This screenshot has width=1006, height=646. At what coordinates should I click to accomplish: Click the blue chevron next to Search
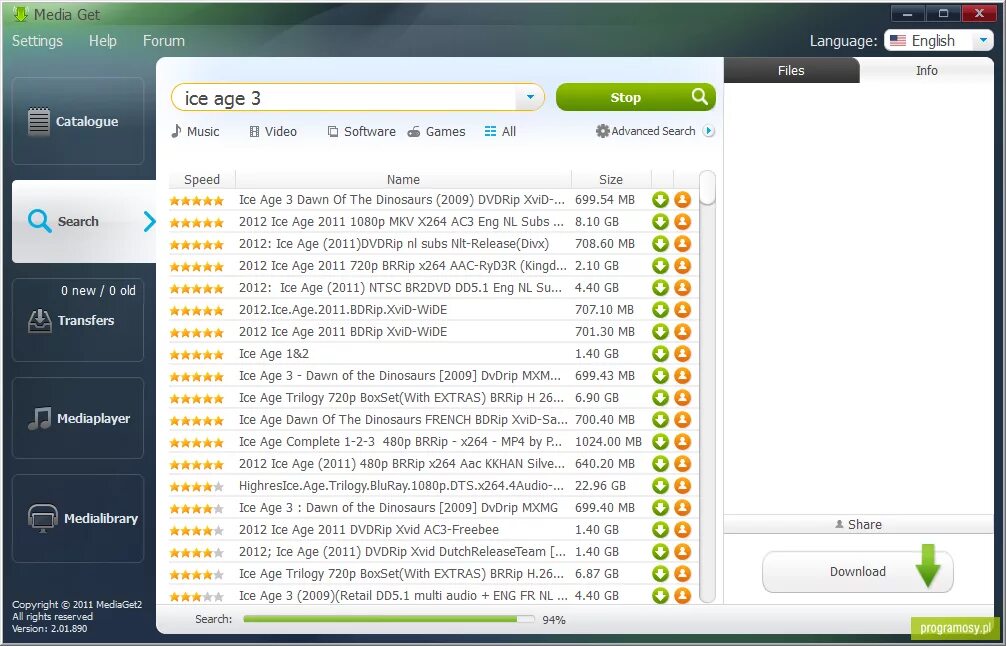pos(149,221)
